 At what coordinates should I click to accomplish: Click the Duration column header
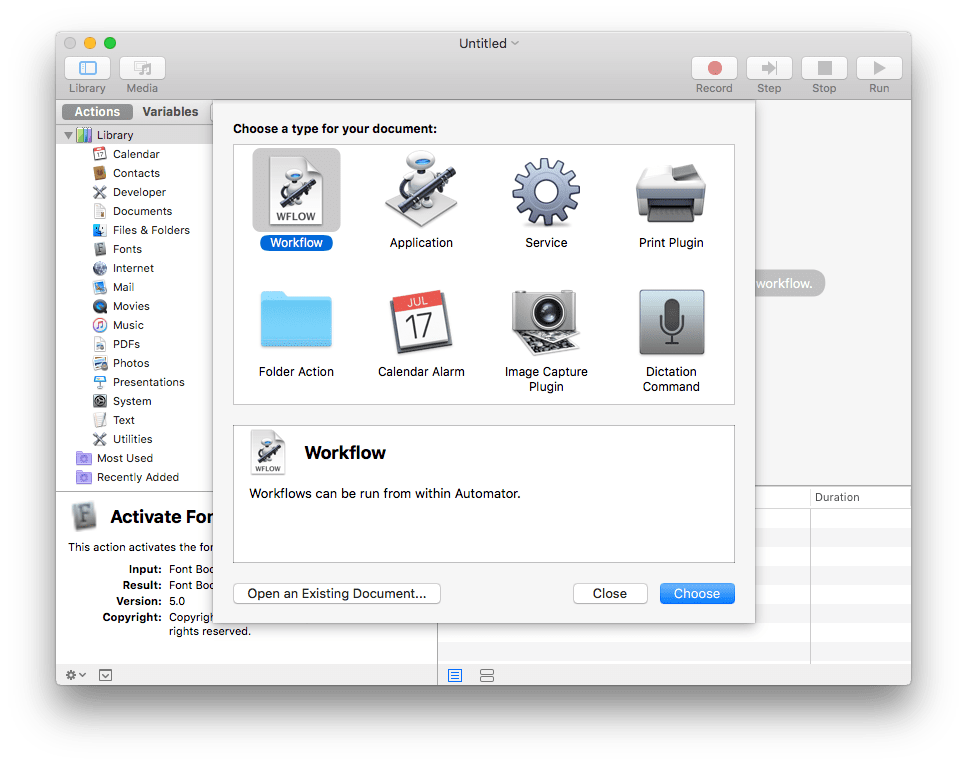[860, 497]
